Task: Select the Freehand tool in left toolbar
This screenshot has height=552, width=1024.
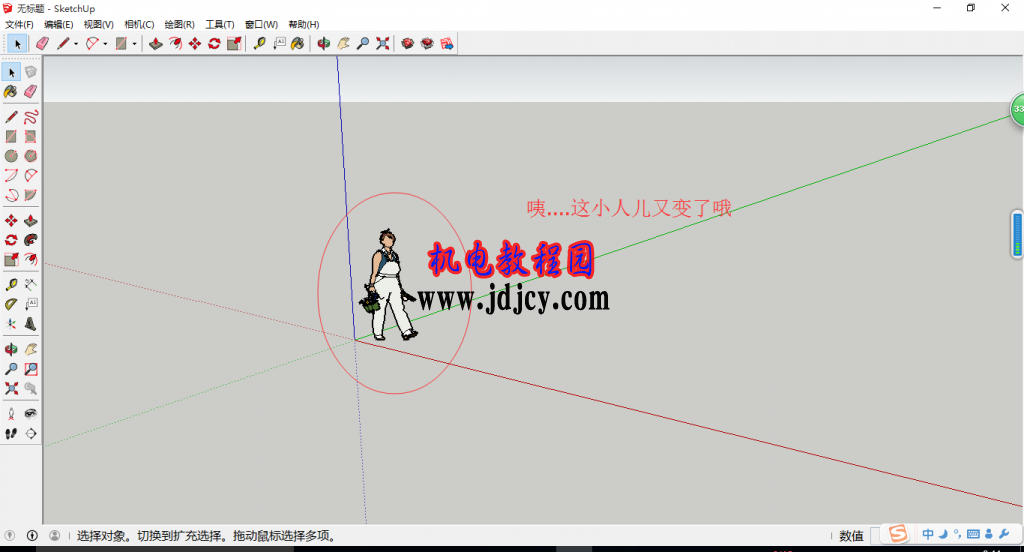Action: [31, 117]
